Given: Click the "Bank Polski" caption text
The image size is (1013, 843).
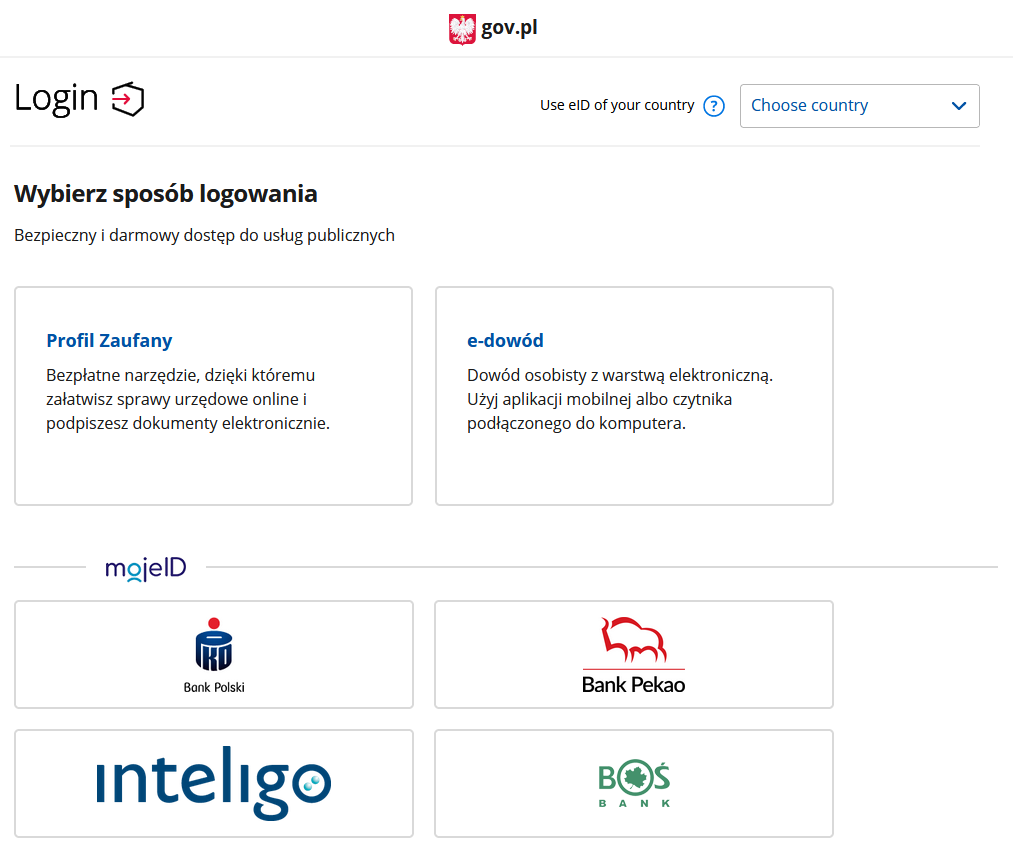Looking at the screenshot, I should (x=214, y=687).
